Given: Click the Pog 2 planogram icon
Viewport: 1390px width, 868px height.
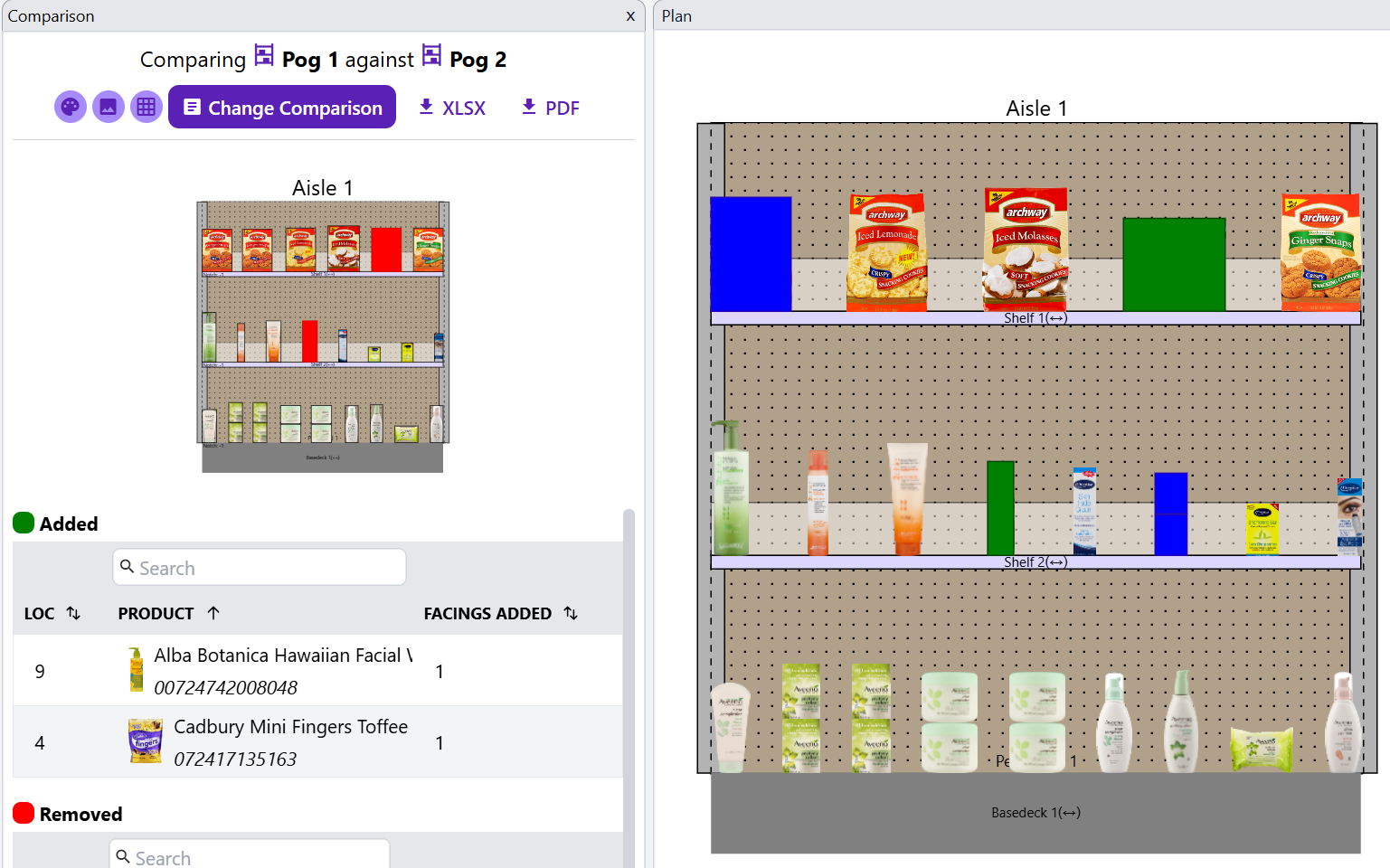Looking at the screenshot, I should 432,56.
